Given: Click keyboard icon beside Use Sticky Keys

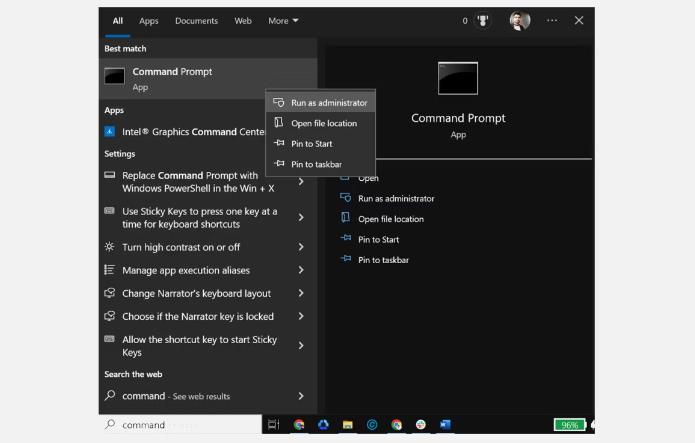Looking at the screenshot, I should click(x=109, y=211).
